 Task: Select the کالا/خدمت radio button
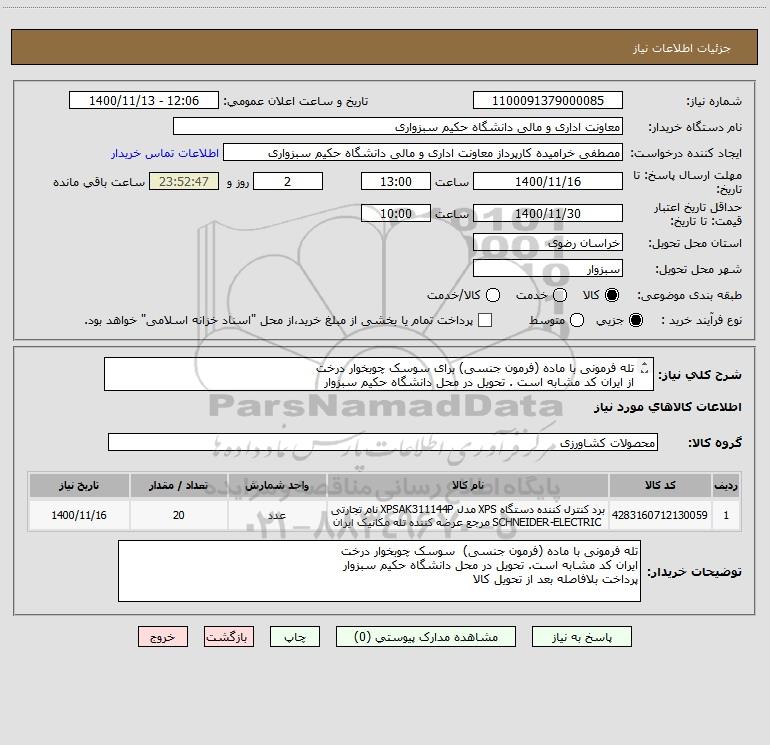493,295
